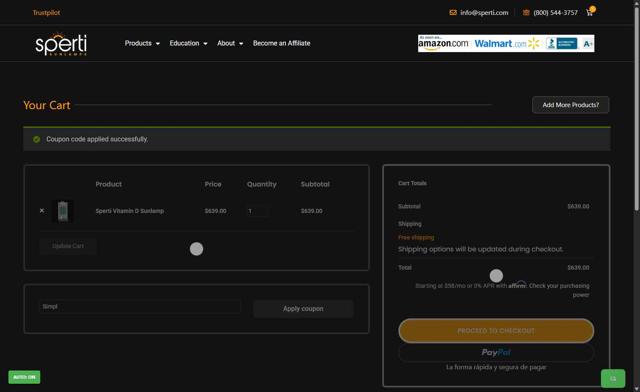Click the BBB accredited business badge
The height and width of the screenshot is (392, 640).
click(x=562, y=43)
